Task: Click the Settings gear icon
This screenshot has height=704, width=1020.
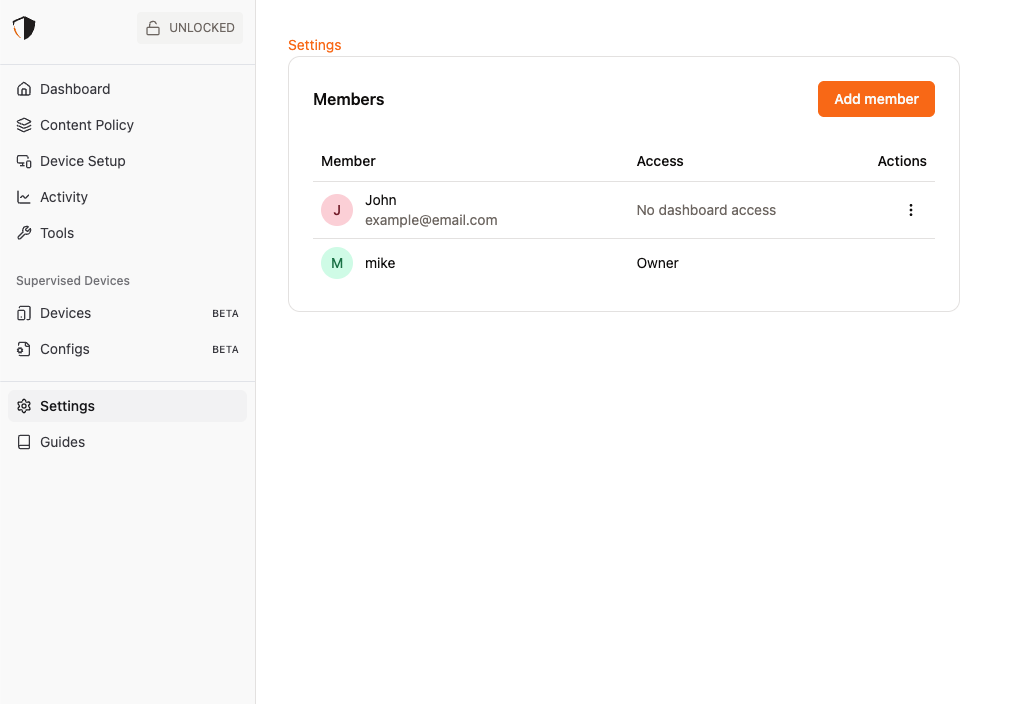Action: 24,406
